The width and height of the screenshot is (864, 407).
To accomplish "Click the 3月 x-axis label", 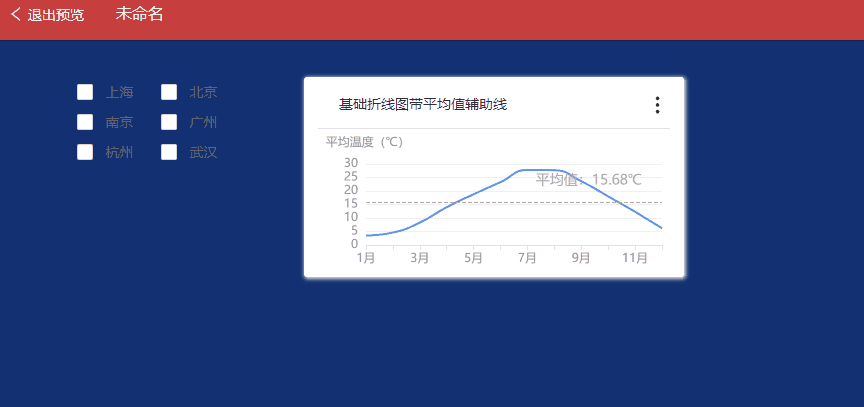I will (420, 257).
